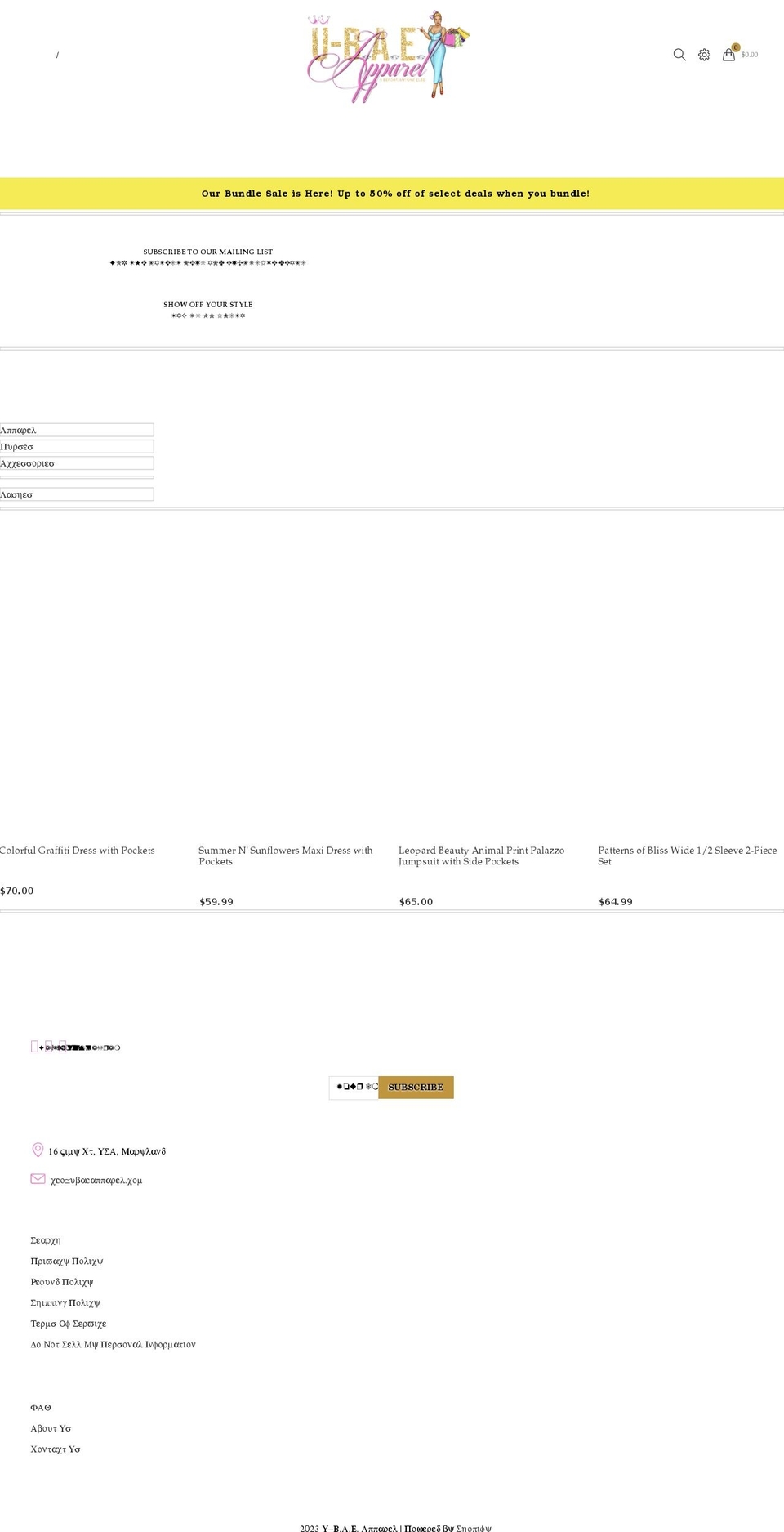Screen dimensions: 784x1532
Task: Open the "Αβουτ Υσ" footer link
Action: click(x=51, y=1428)
